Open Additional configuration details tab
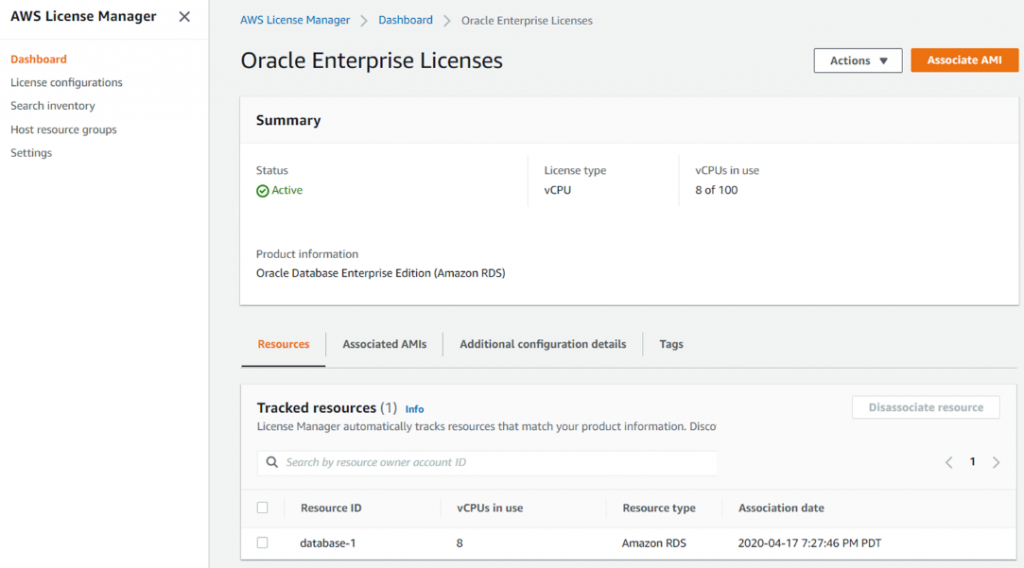The image size is (1024, 568). pyautogui.click(x=543, y=344)
